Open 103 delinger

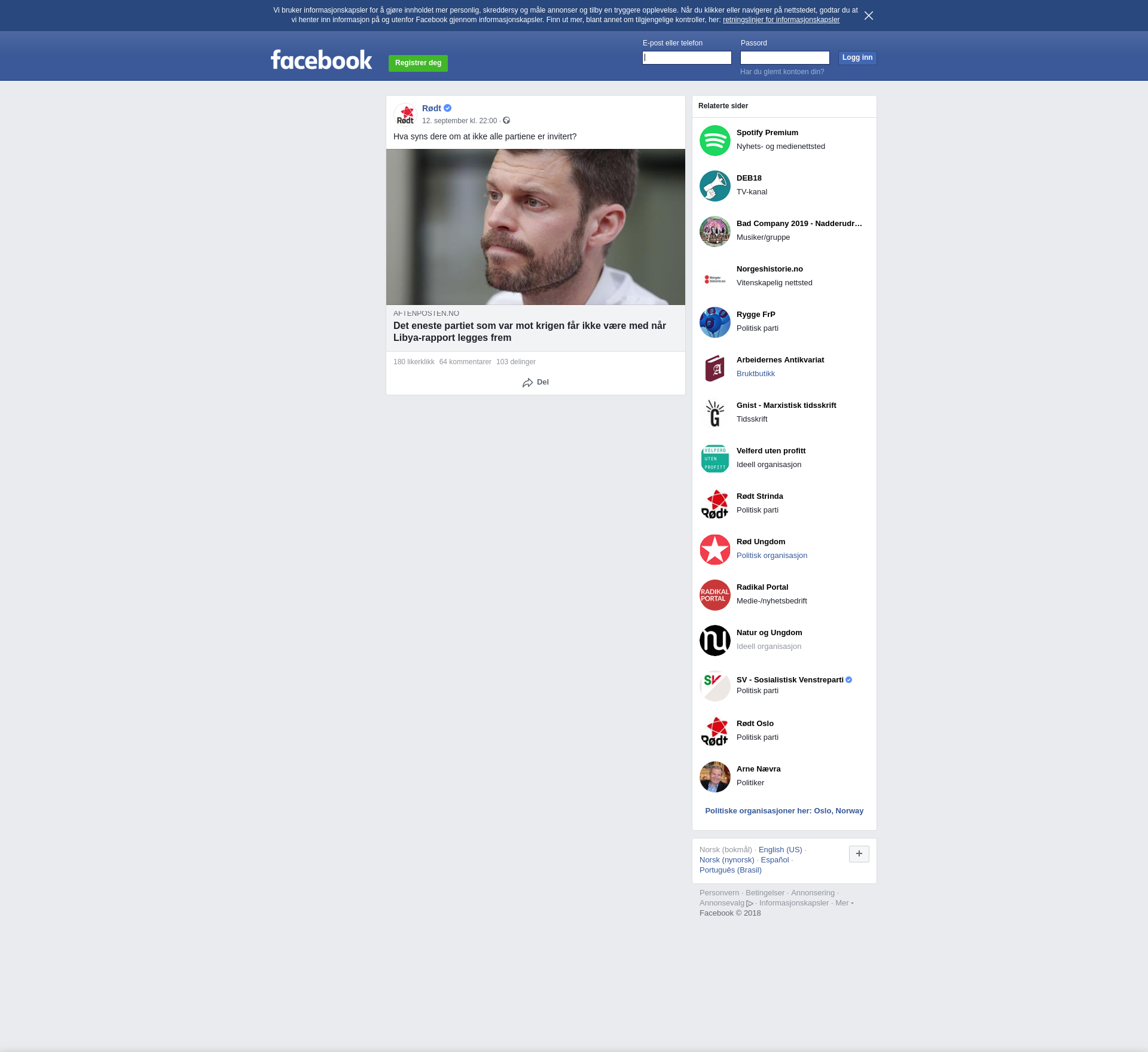[x=516, y=362]
